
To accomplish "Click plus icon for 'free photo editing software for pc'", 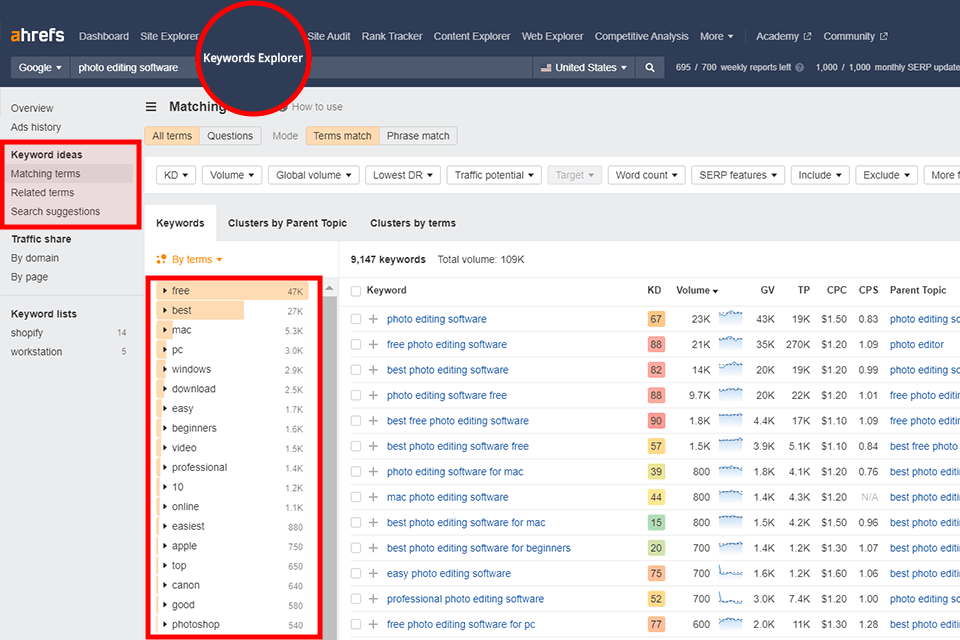I will point(373,624).
